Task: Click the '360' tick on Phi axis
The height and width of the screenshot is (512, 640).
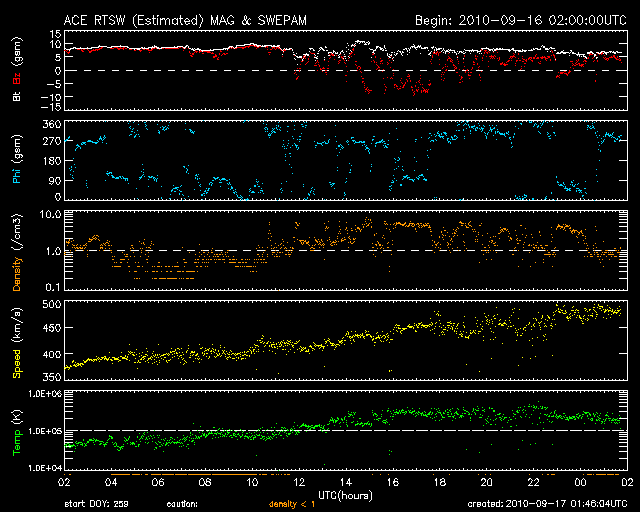Action: [52, 124]
